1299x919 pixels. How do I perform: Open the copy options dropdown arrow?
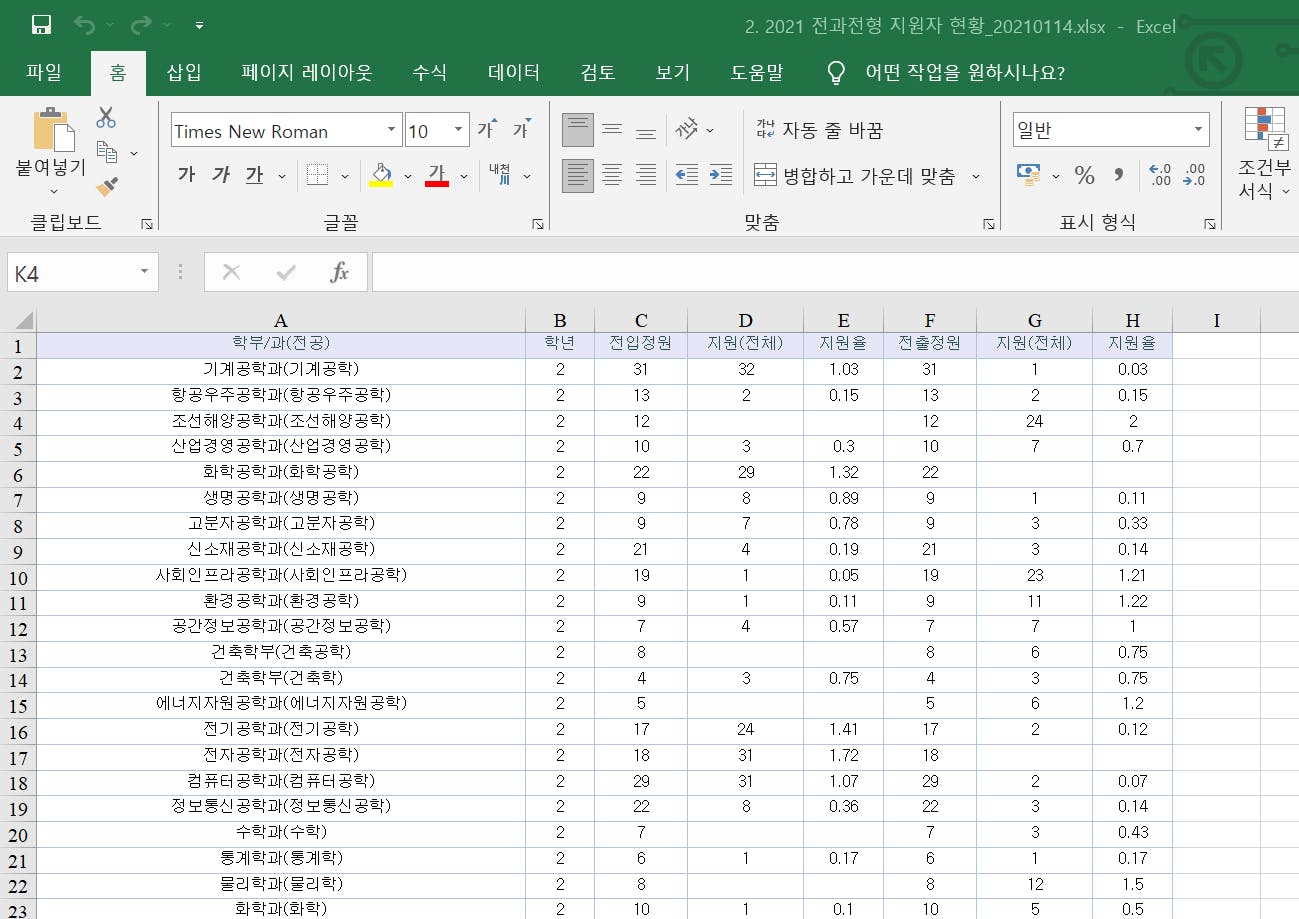coord(134,154)
